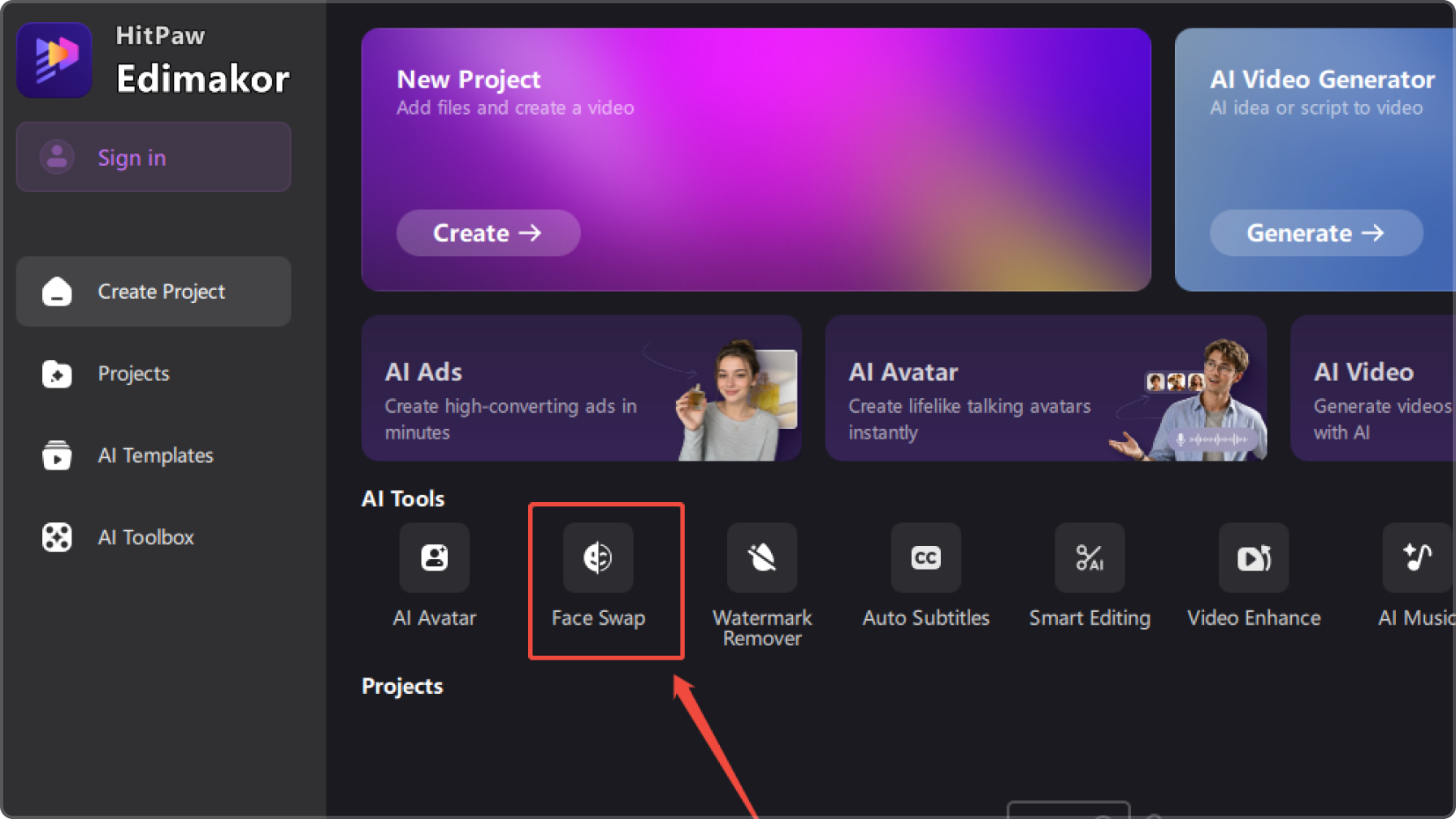Click the AI Toolbox icon in sidebar
The image size is (1456, 819).
pos(57,537)
